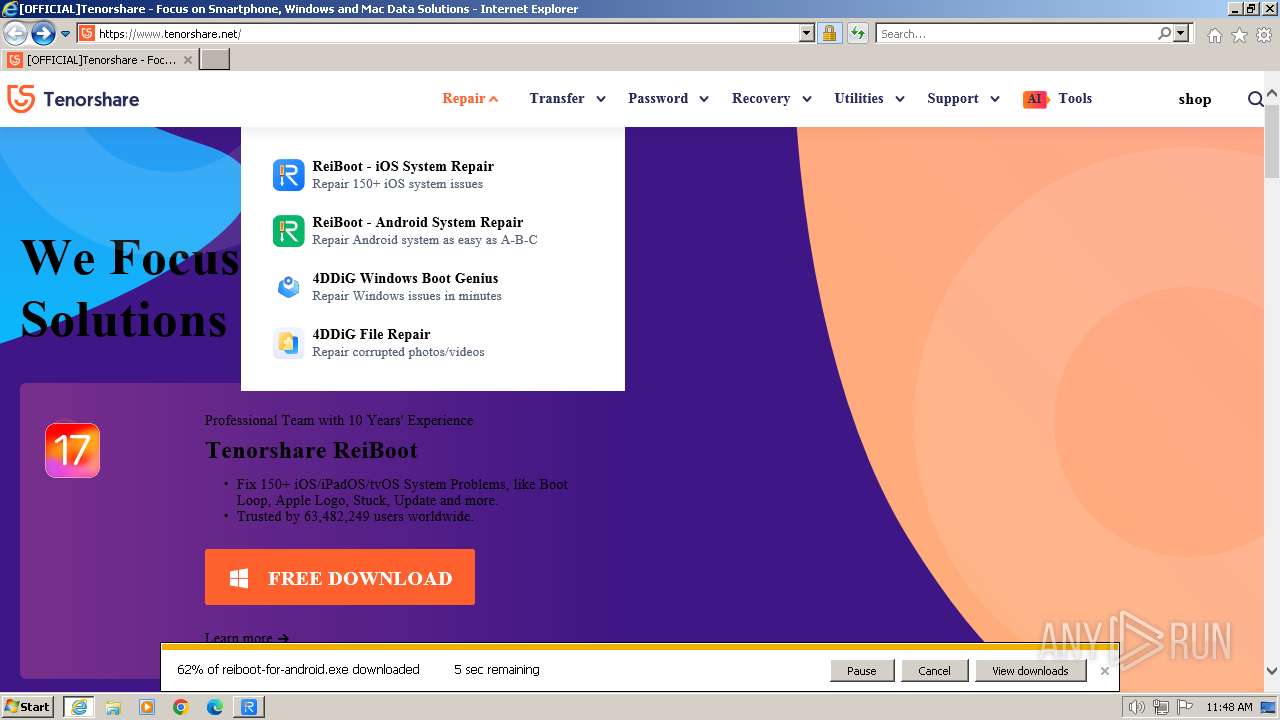1280x720 pixels.
Task: Click the FREE DOWNLOAD button
Action: point(340,577)
